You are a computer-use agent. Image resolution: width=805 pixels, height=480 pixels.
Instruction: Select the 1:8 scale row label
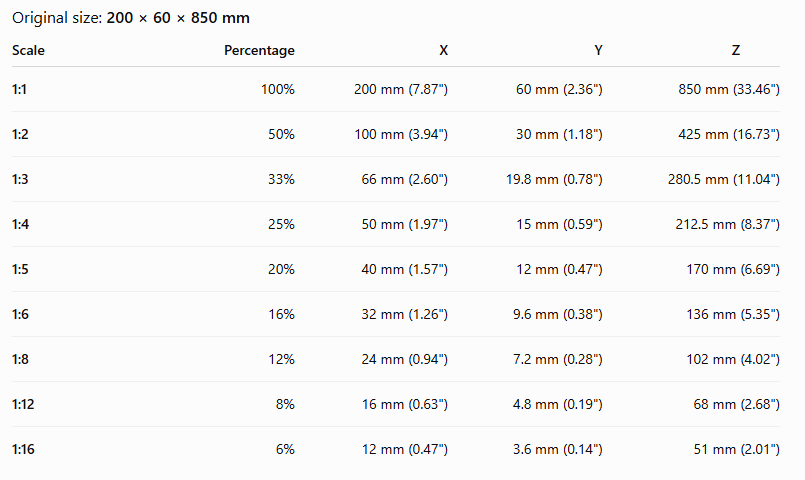point(20,359)
